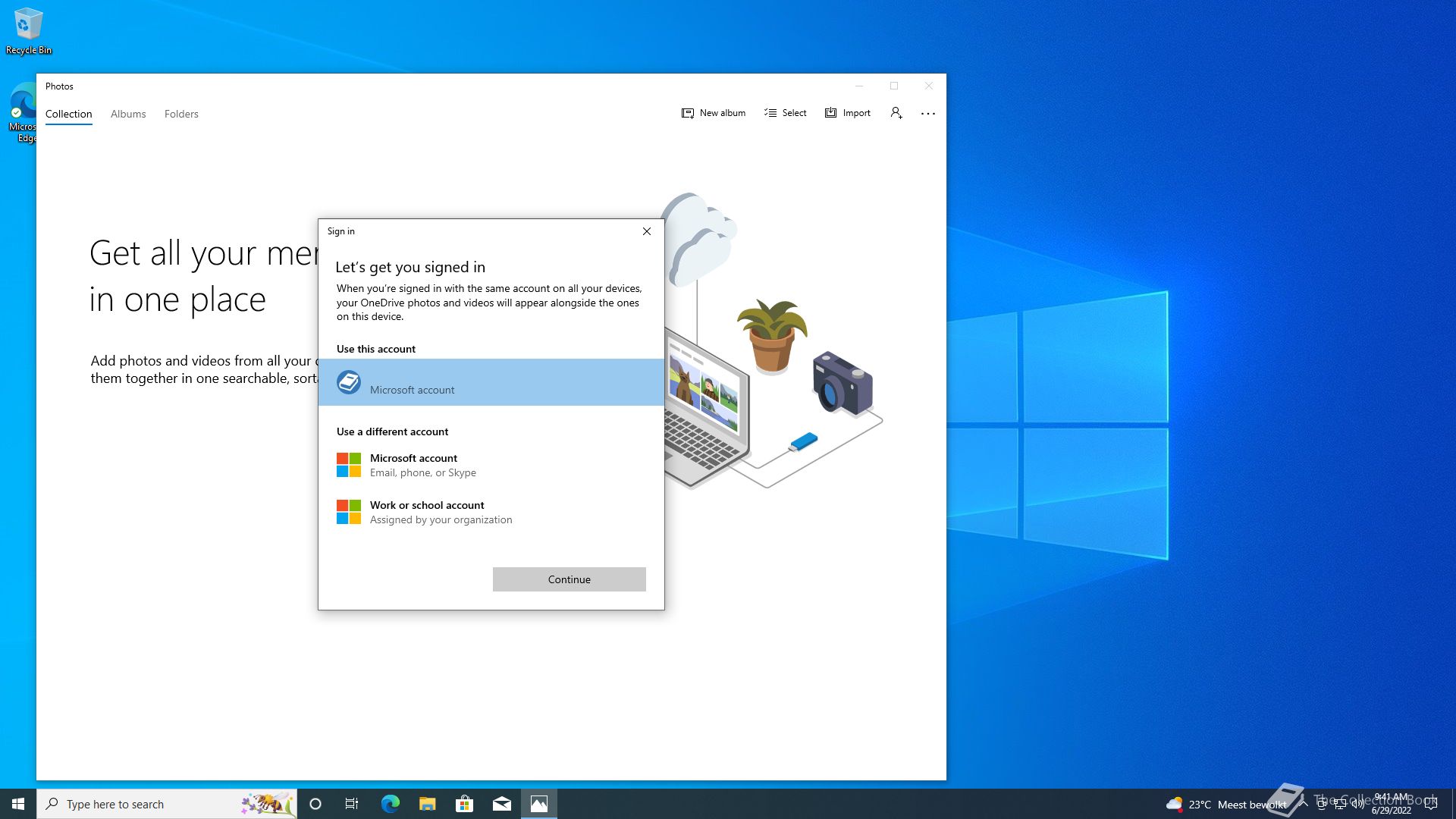
Task: Open the notification center icon
Action: coord(1431,804)
